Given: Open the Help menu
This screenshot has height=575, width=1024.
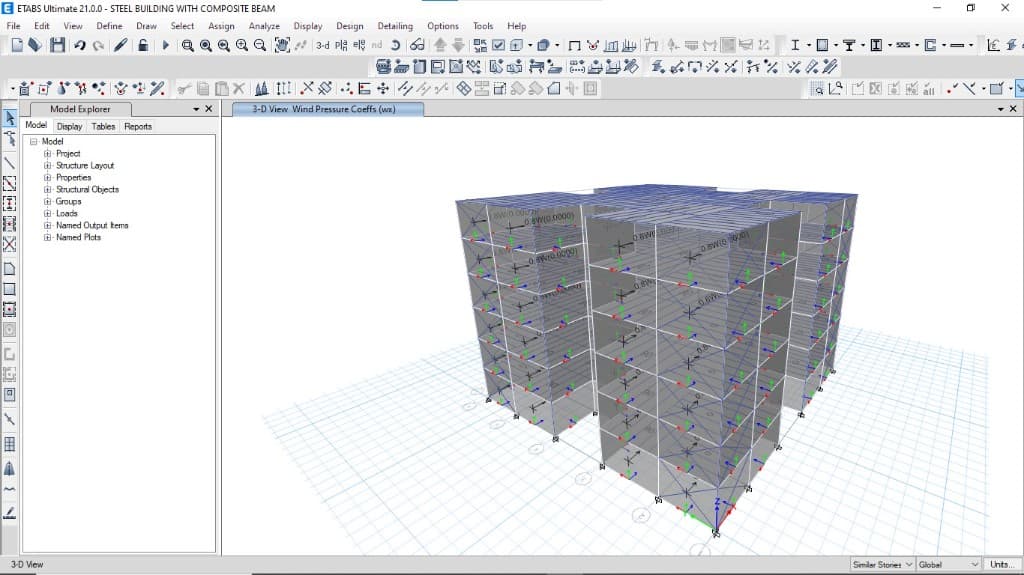Looking at the screenshot, I should 517,26.
